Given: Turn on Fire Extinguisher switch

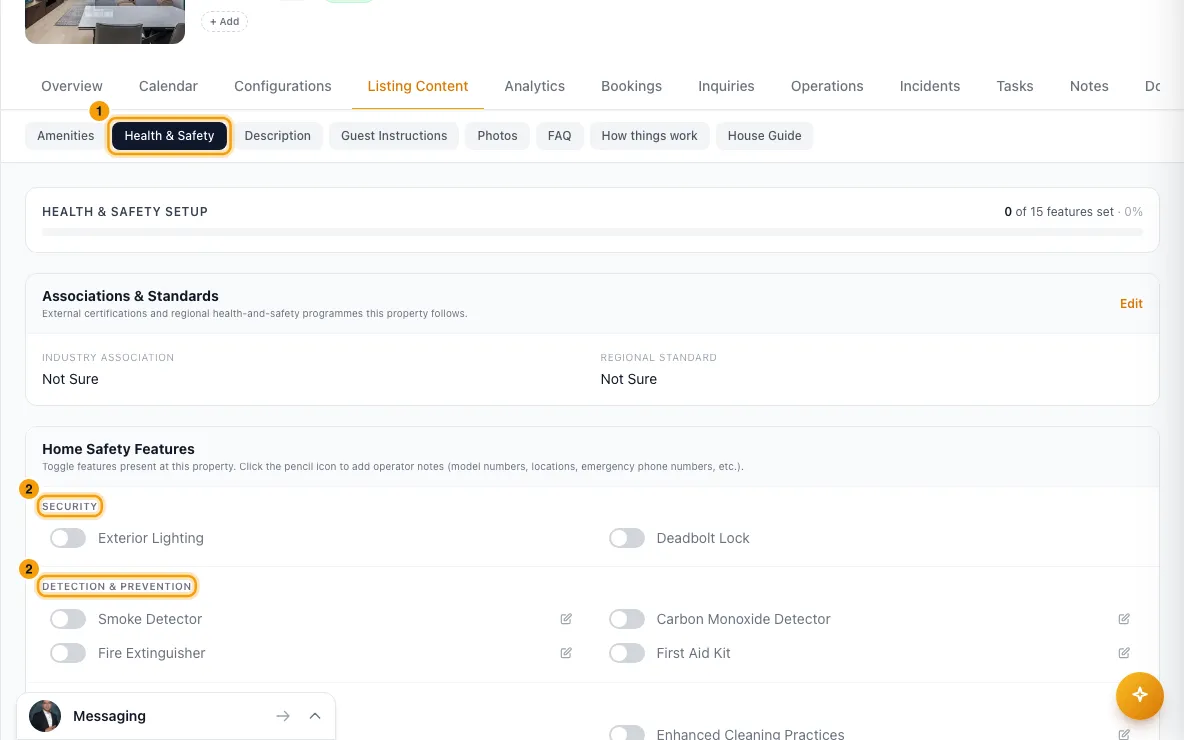Looking at the screenshot, I should (x=68, y=653).
